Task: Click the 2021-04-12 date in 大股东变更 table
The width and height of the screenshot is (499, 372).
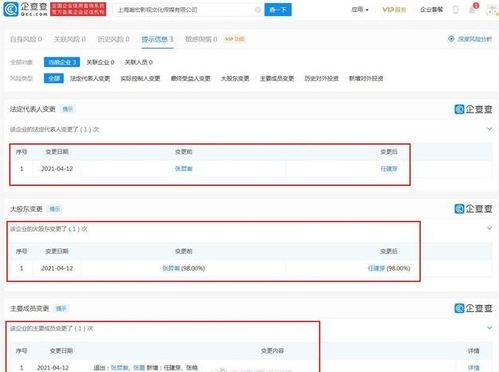Action: (57, 268)
